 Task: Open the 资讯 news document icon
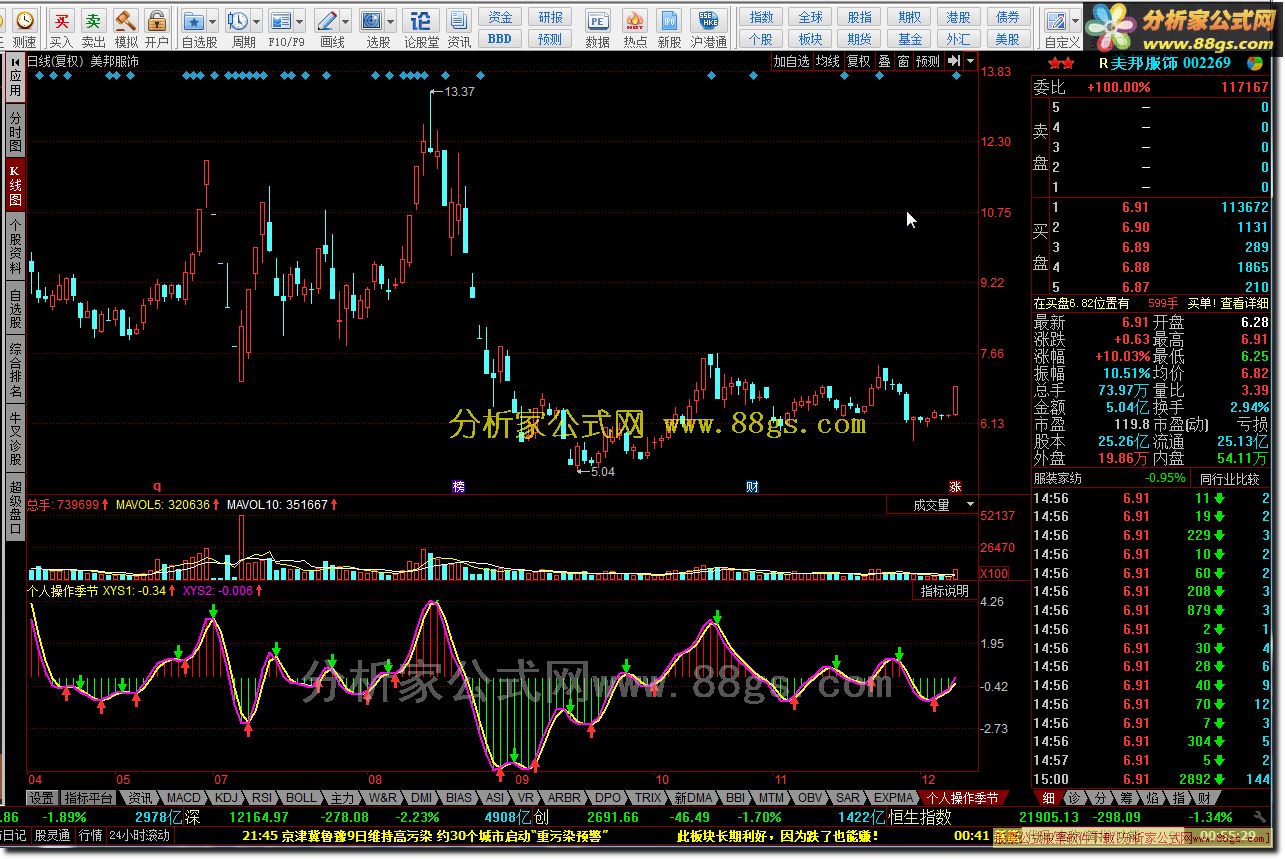(458, 20)
